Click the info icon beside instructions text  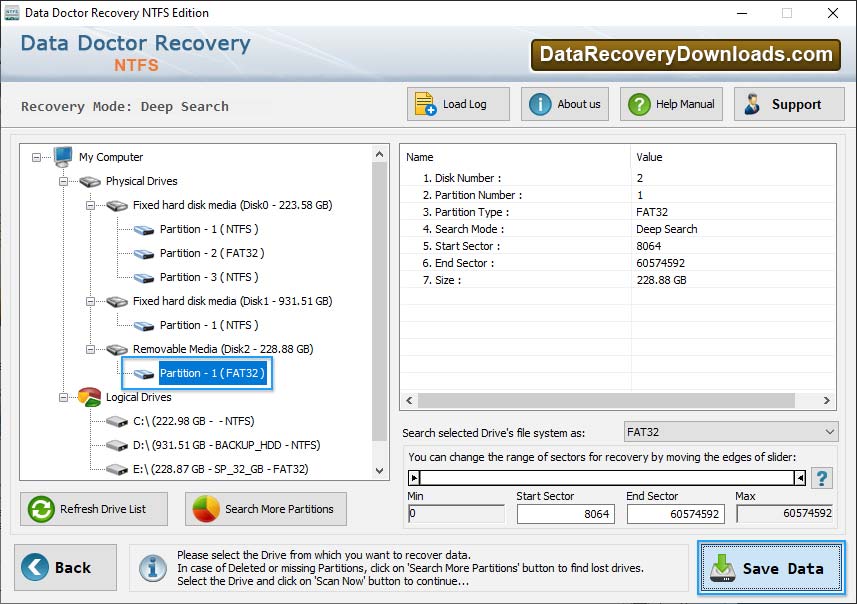[x=152, y=567]
